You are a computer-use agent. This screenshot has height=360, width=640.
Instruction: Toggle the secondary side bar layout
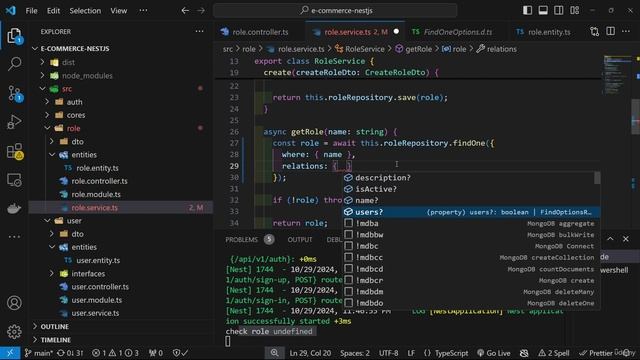tap(559, 10)
